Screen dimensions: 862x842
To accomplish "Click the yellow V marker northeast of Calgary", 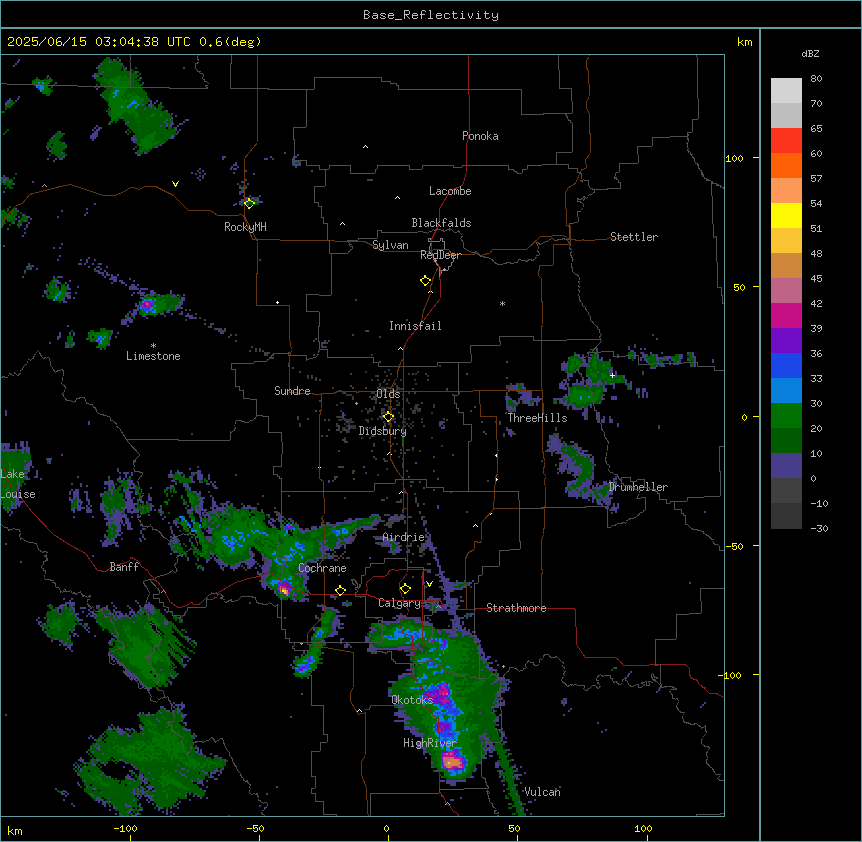I will (x=429, y=584).
